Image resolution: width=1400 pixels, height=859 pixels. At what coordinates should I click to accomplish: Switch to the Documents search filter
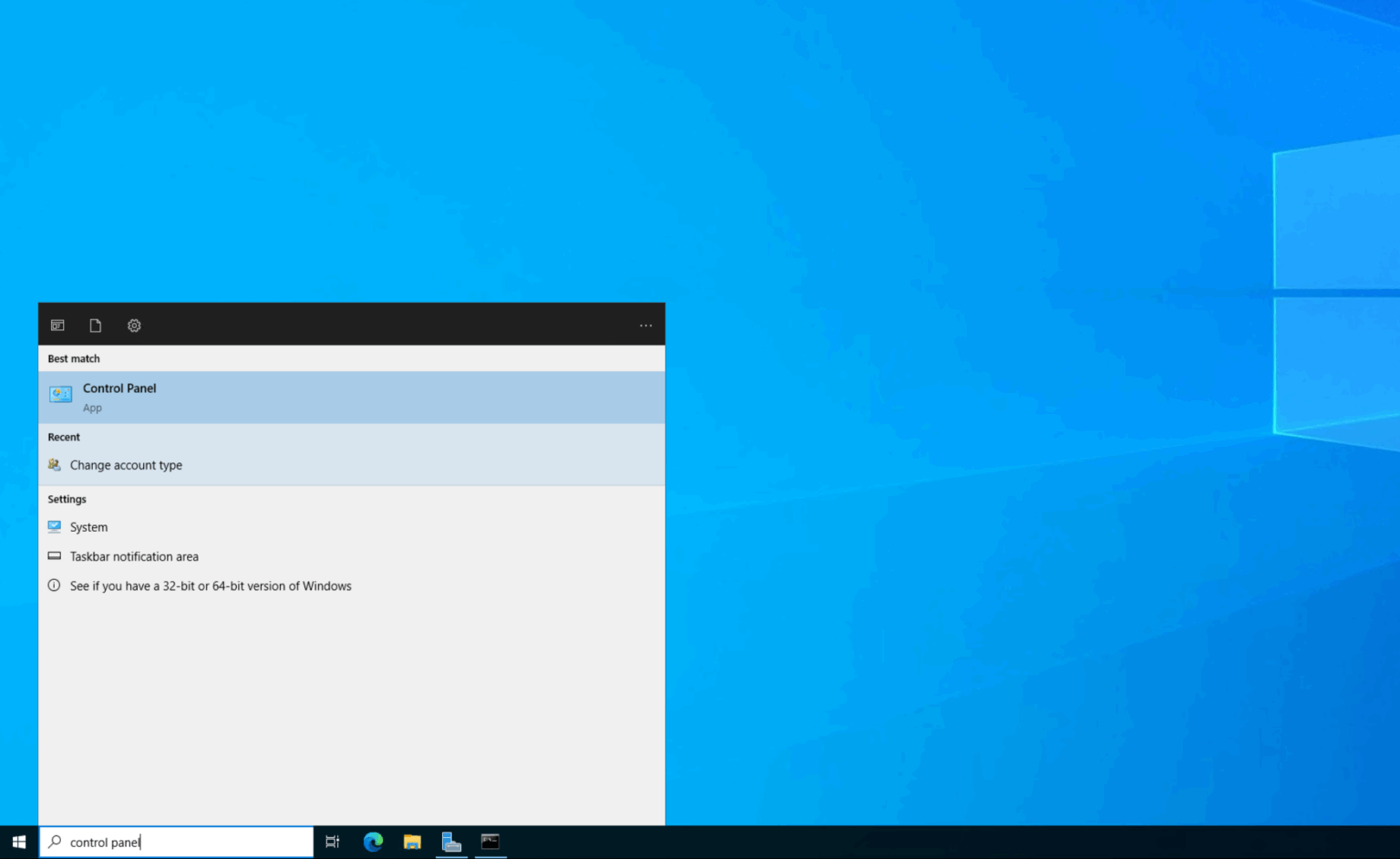coord(96,325)
